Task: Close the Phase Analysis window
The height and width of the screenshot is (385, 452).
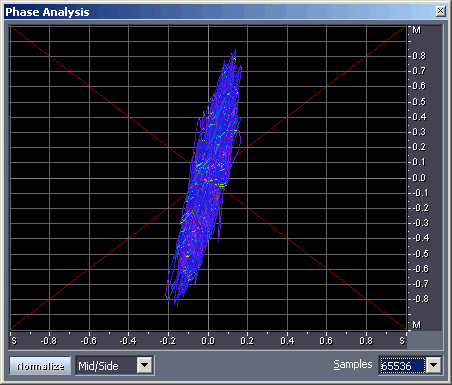Action: point(440,11)
